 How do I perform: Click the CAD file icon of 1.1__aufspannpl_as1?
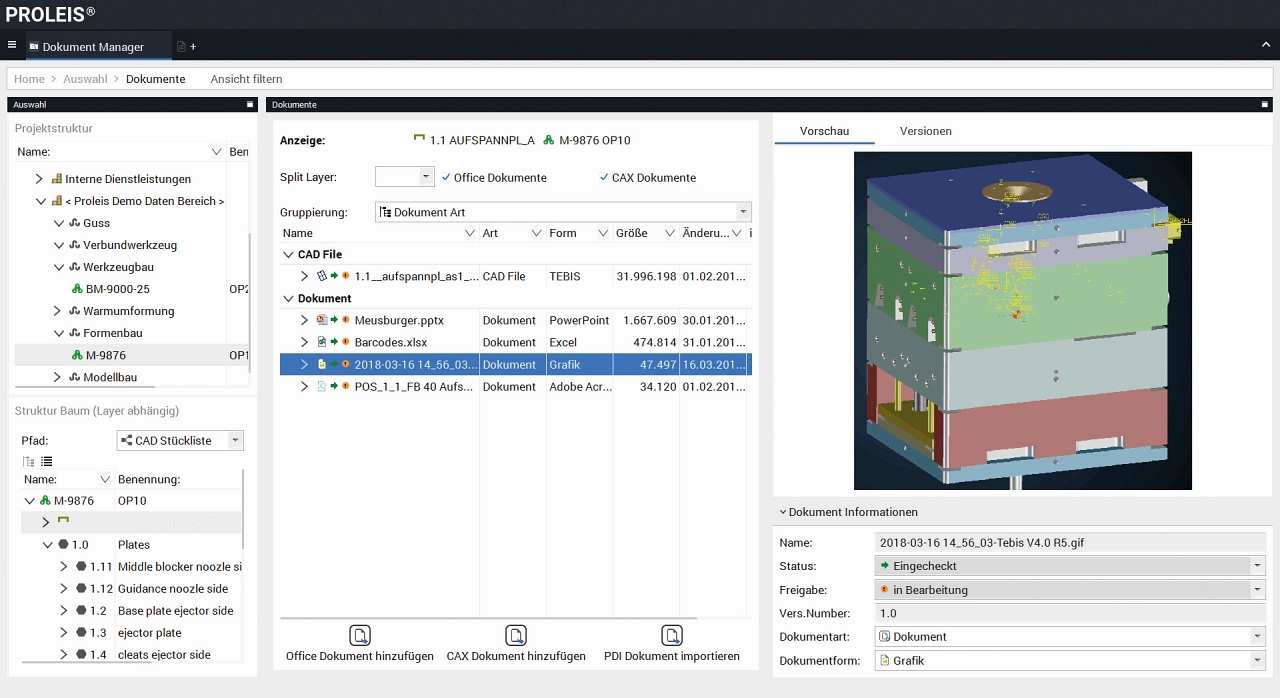tap(321, 276)
